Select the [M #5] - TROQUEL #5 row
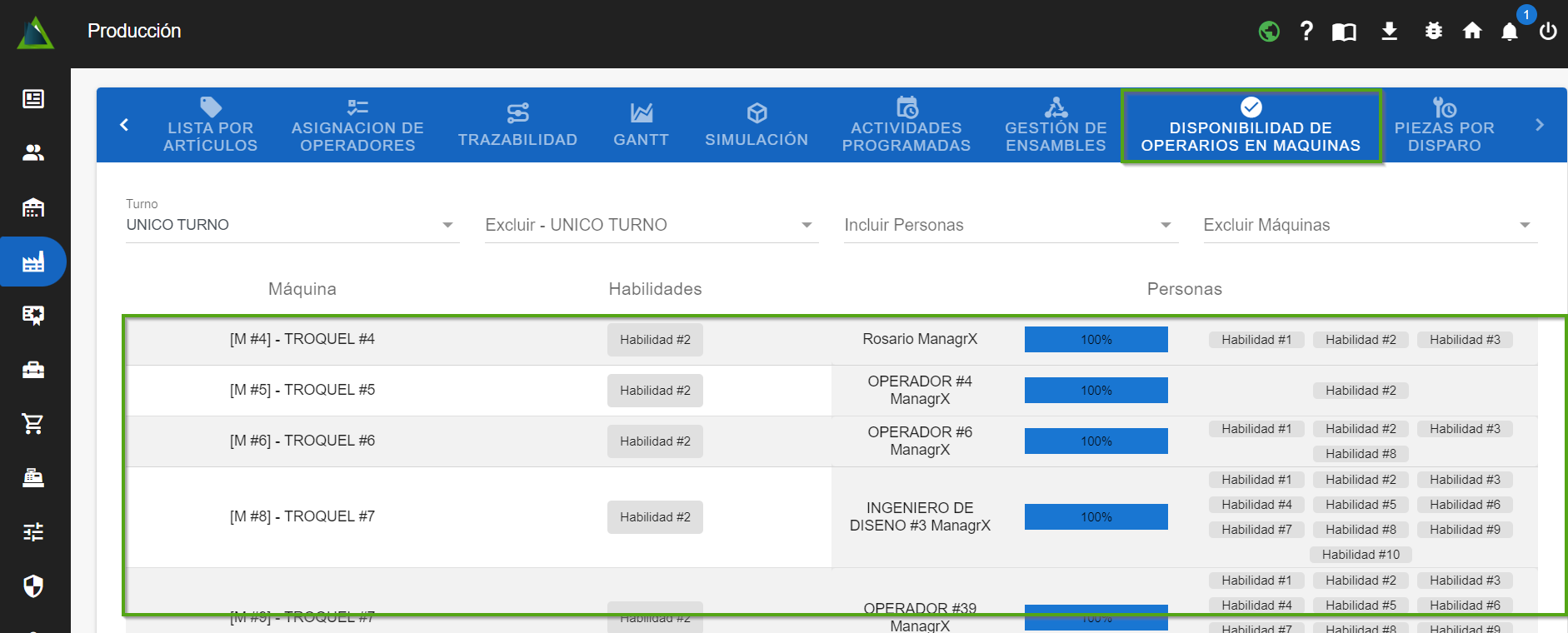This screenshot has height=633, width=1568. tap(302, 390)
